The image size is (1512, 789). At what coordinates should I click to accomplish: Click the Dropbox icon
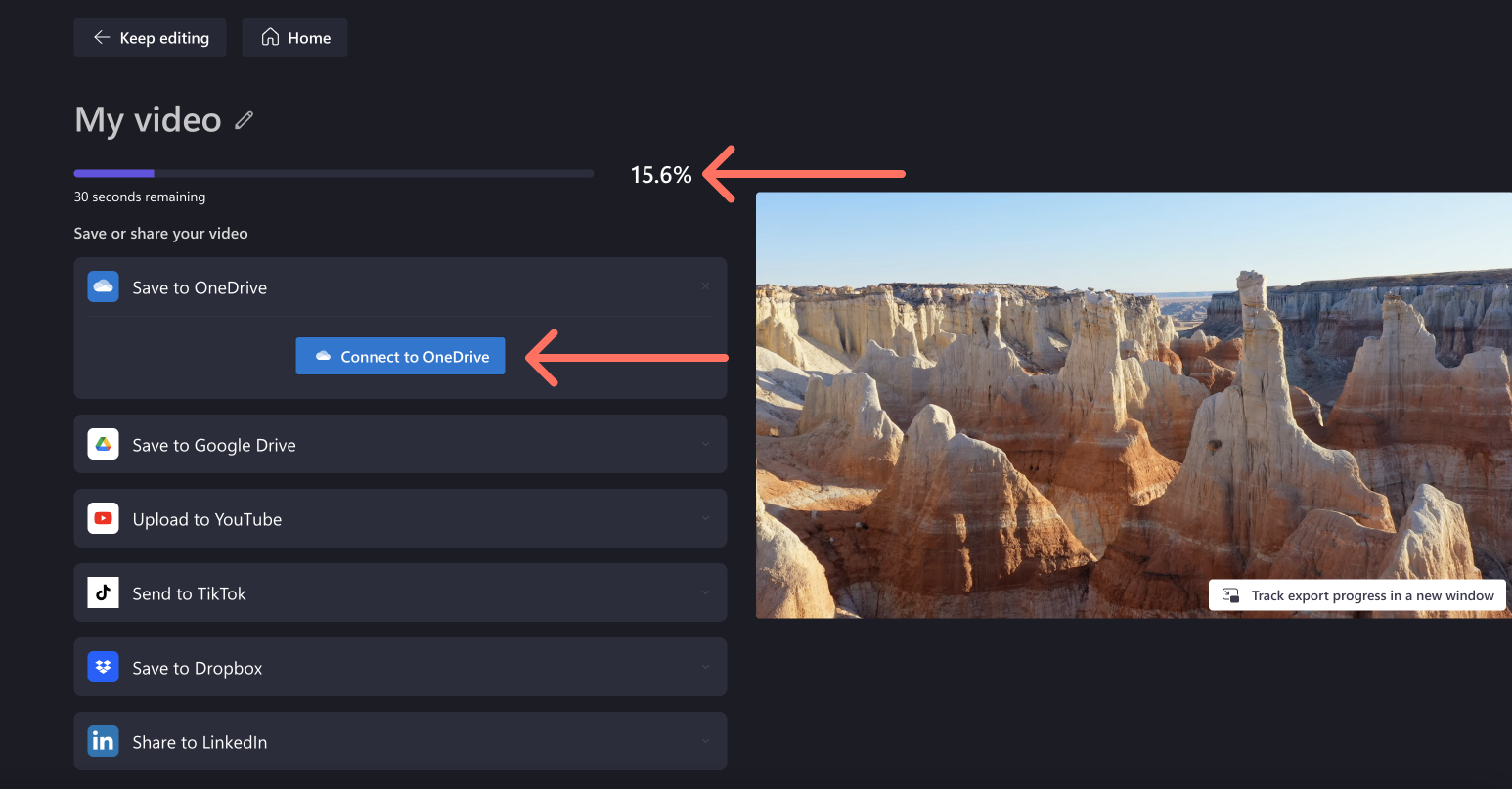point(103,667)
